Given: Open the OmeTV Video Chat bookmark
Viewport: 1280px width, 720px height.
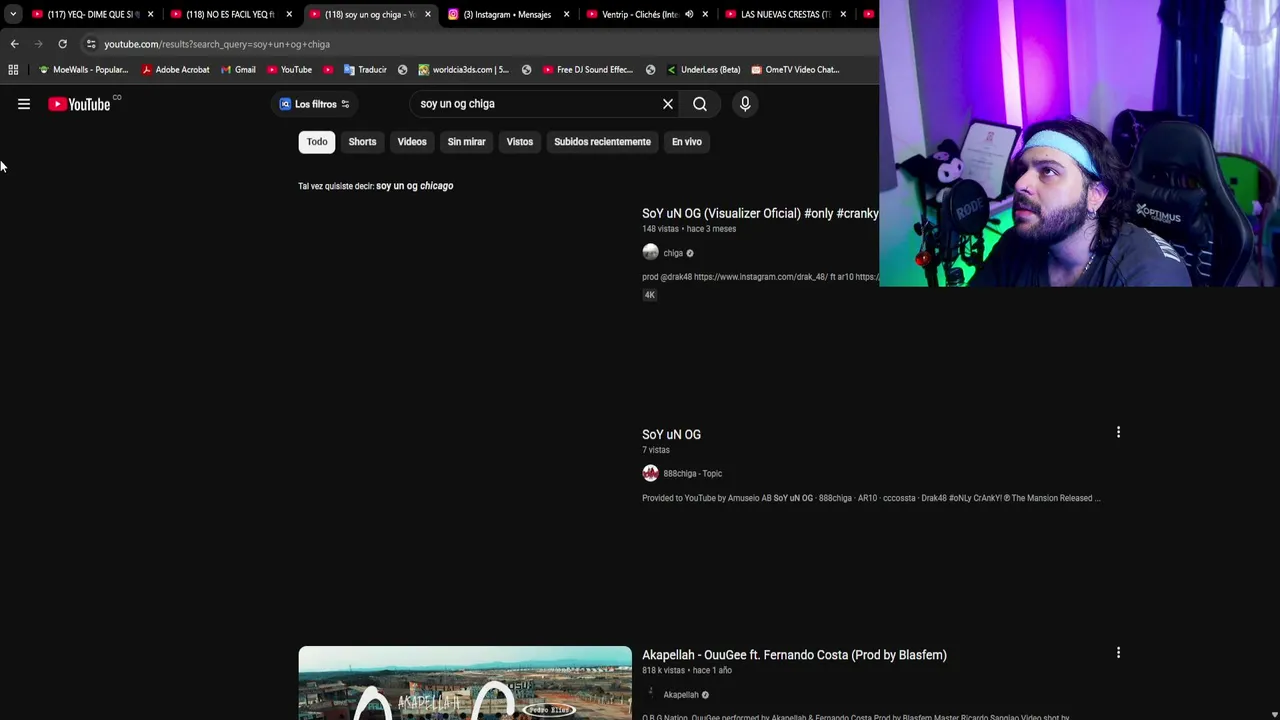Looking at the screenshot, I should click(795, 70).
